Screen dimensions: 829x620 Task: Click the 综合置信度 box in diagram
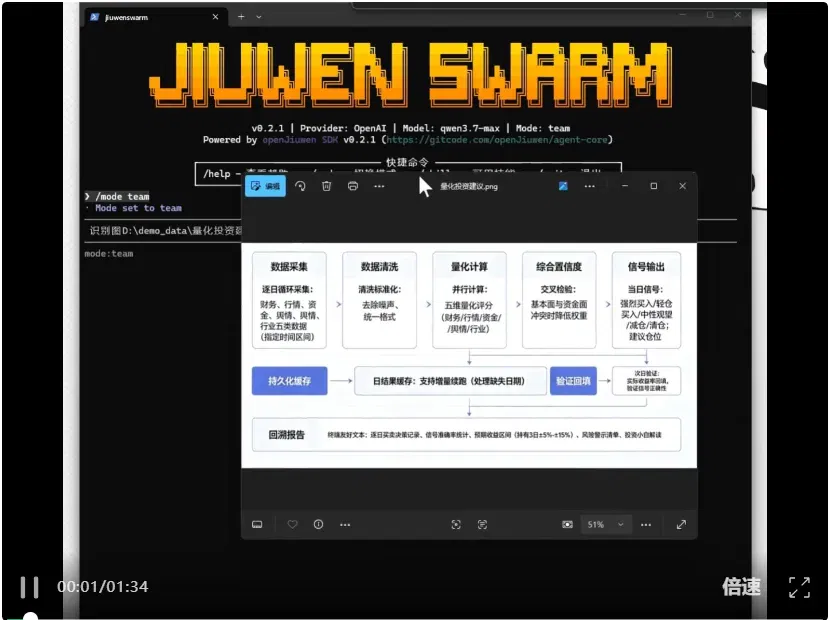[x=559, y=300]
